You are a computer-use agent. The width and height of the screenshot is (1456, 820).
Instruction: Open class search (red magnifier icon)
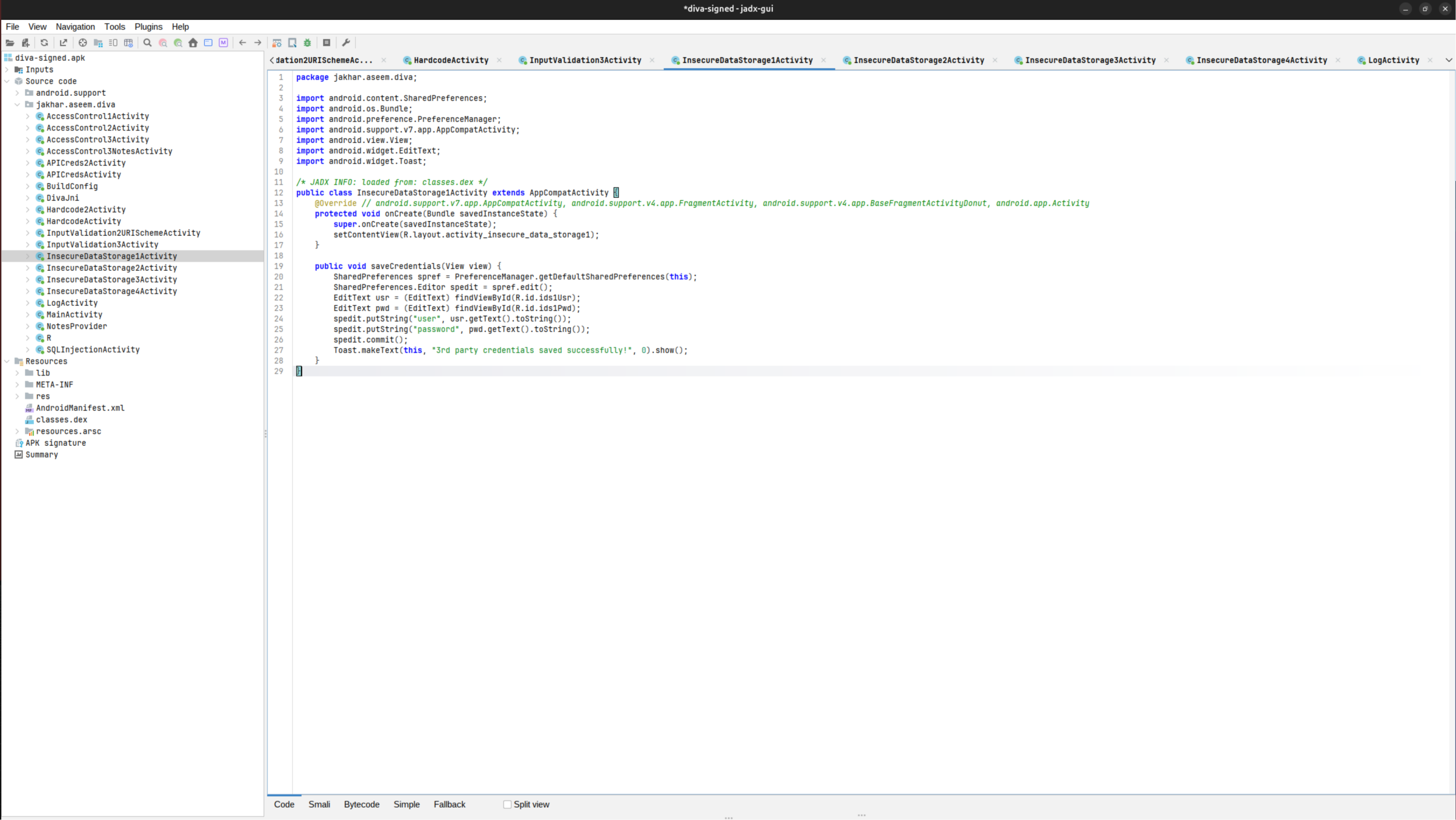tap(163, 43)
